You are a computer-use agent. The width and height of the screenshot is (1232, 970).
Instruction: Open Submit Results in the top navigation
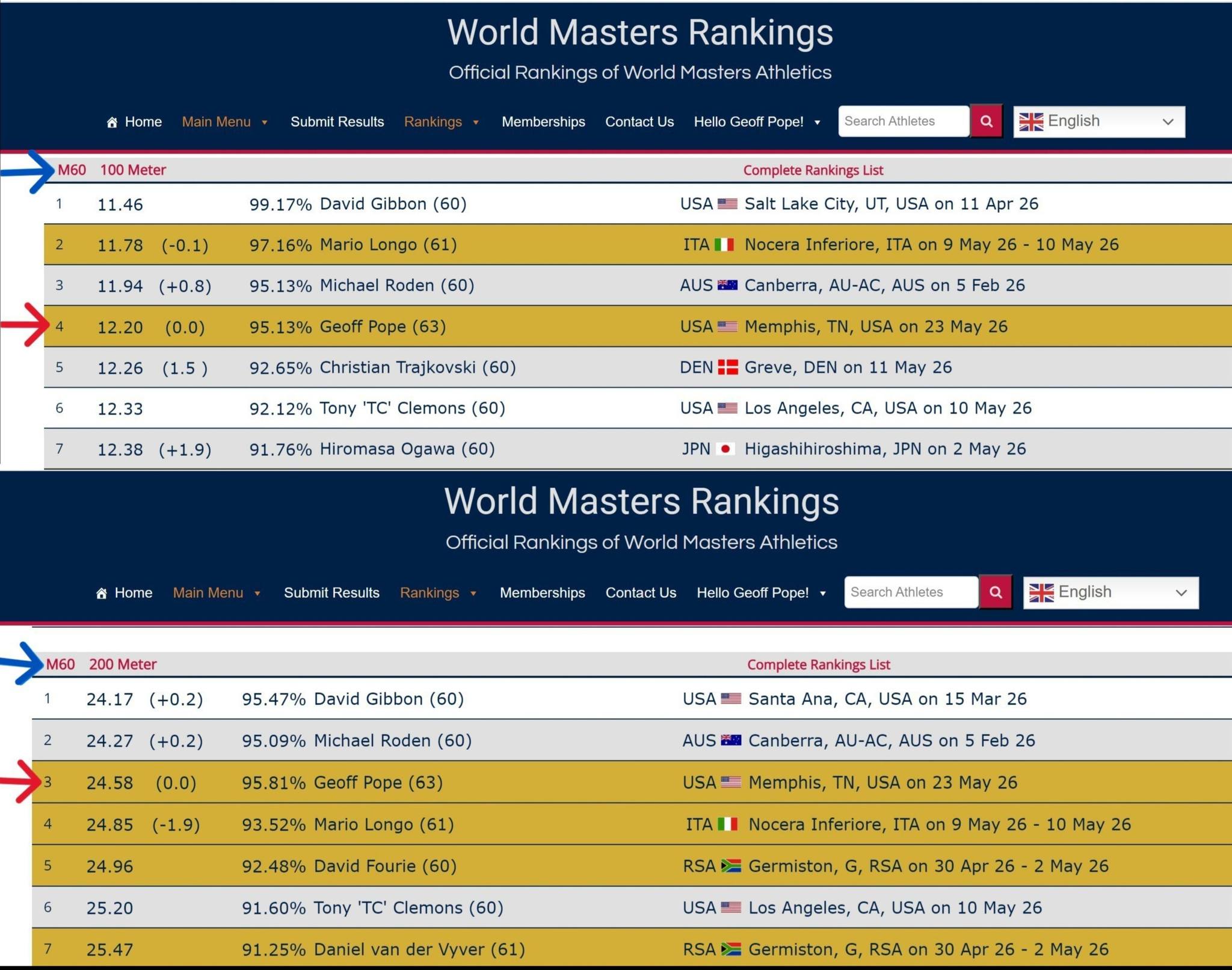[x=337, y=122]
